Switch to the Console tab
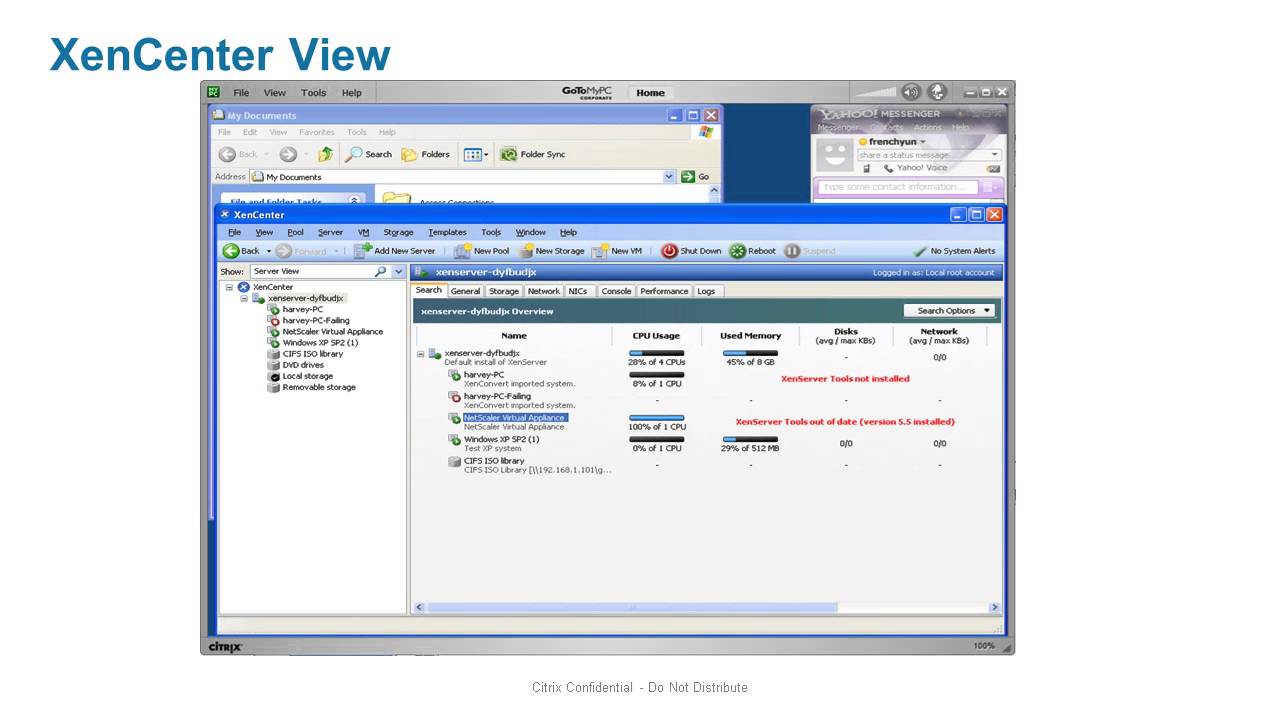The width and height of the screenshot is (1280, 720). tap(616, 291)
